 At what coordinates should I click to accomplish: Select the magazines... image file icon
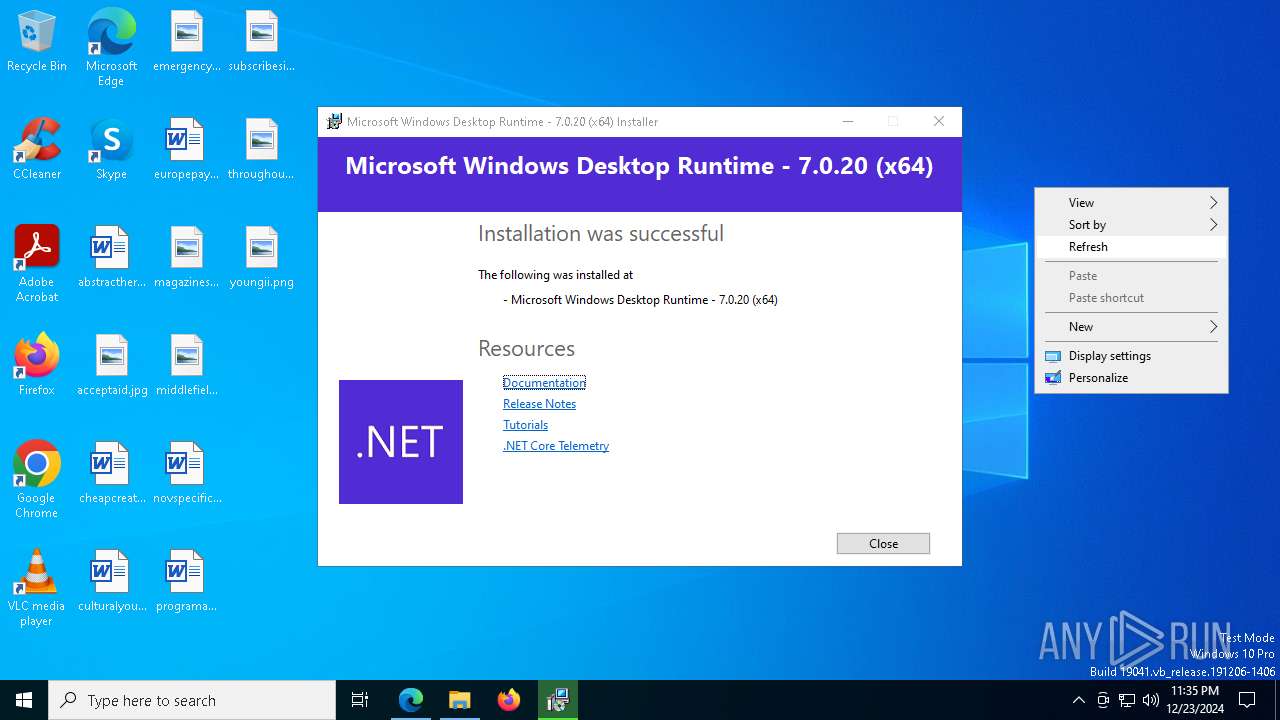click(x=186, y=258)
